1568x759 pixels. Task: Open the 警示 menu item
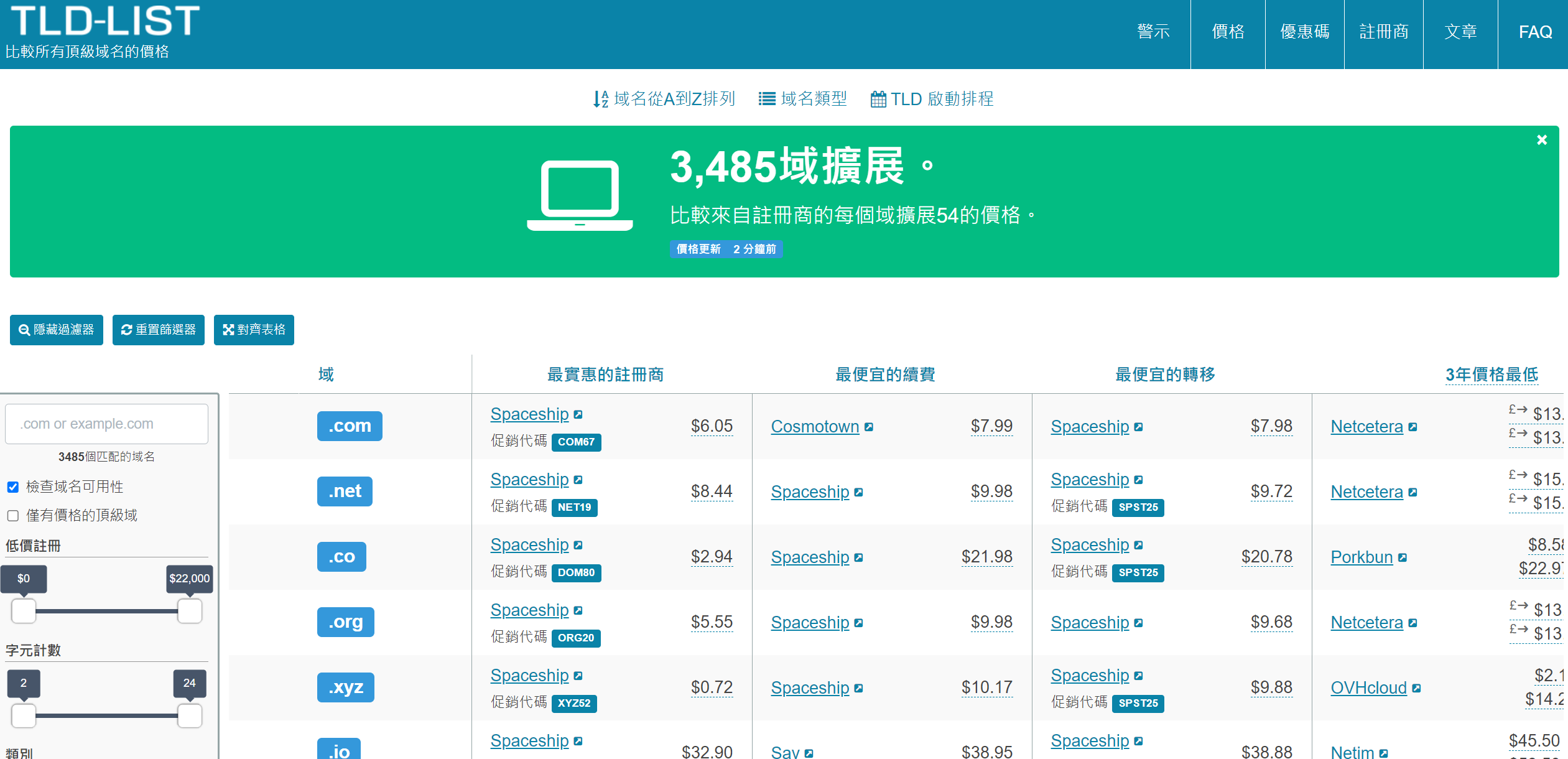(x=1153, y=32)
